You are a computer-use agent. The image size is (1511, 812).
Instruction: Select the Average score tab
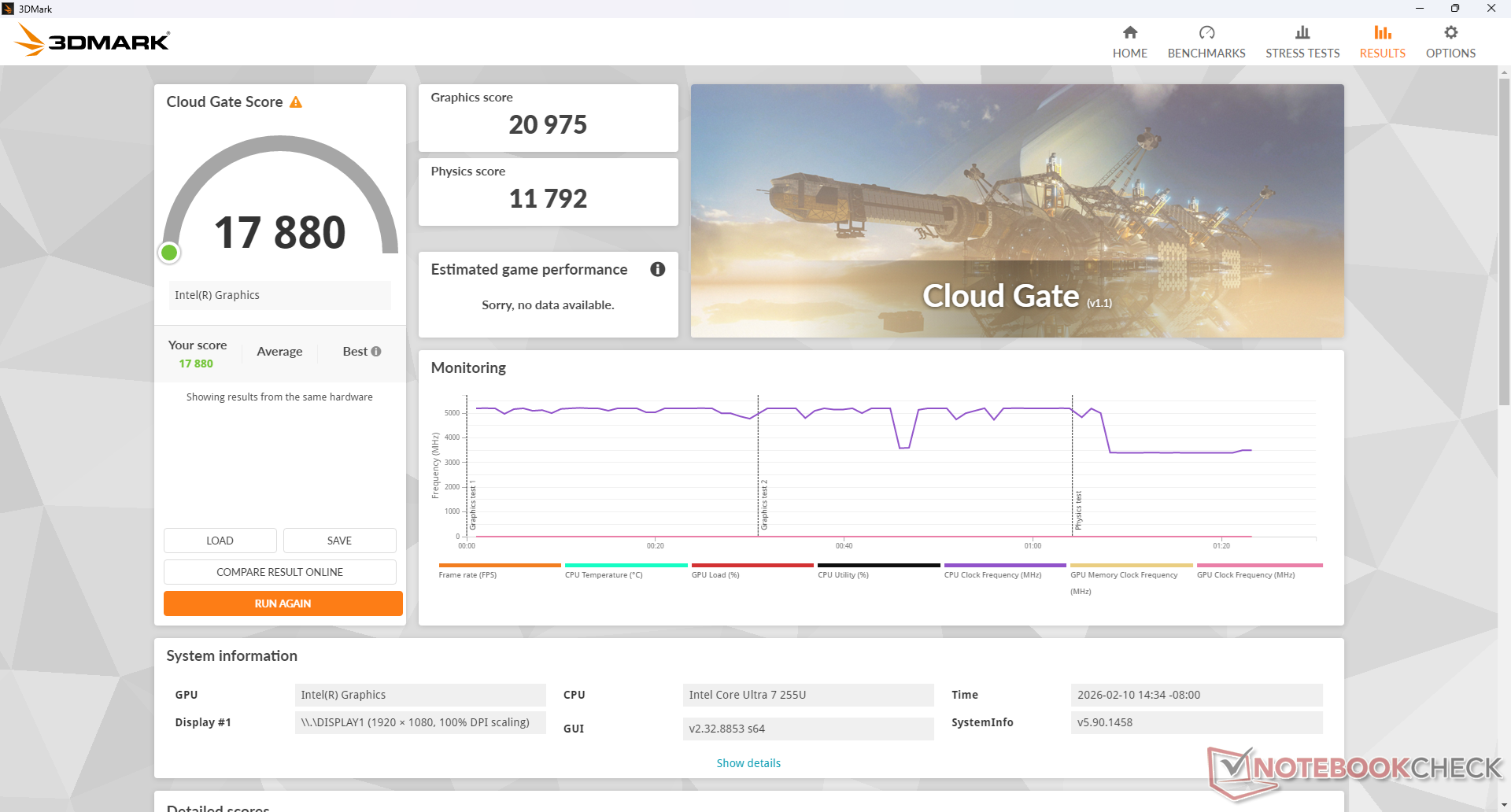click(x=279, y=352)
